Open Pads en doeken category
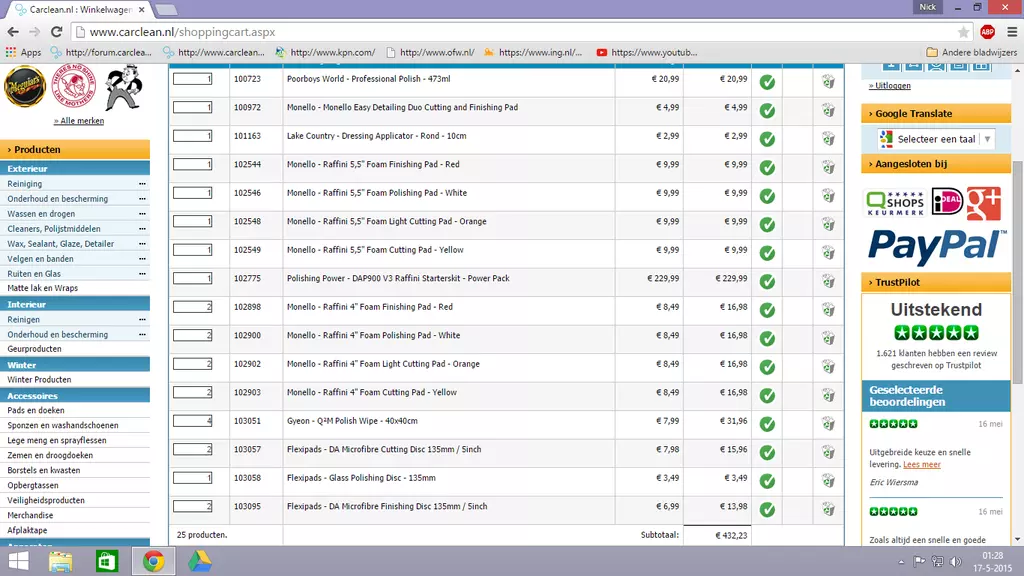The width and height of the screenshot is (1024, 576). 36,410
